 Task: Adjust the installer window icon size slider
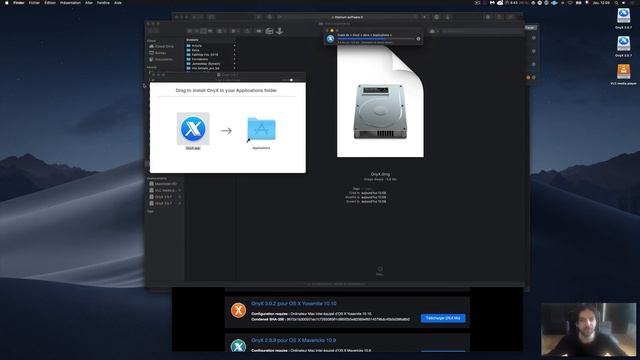click(x=291, y=80)
